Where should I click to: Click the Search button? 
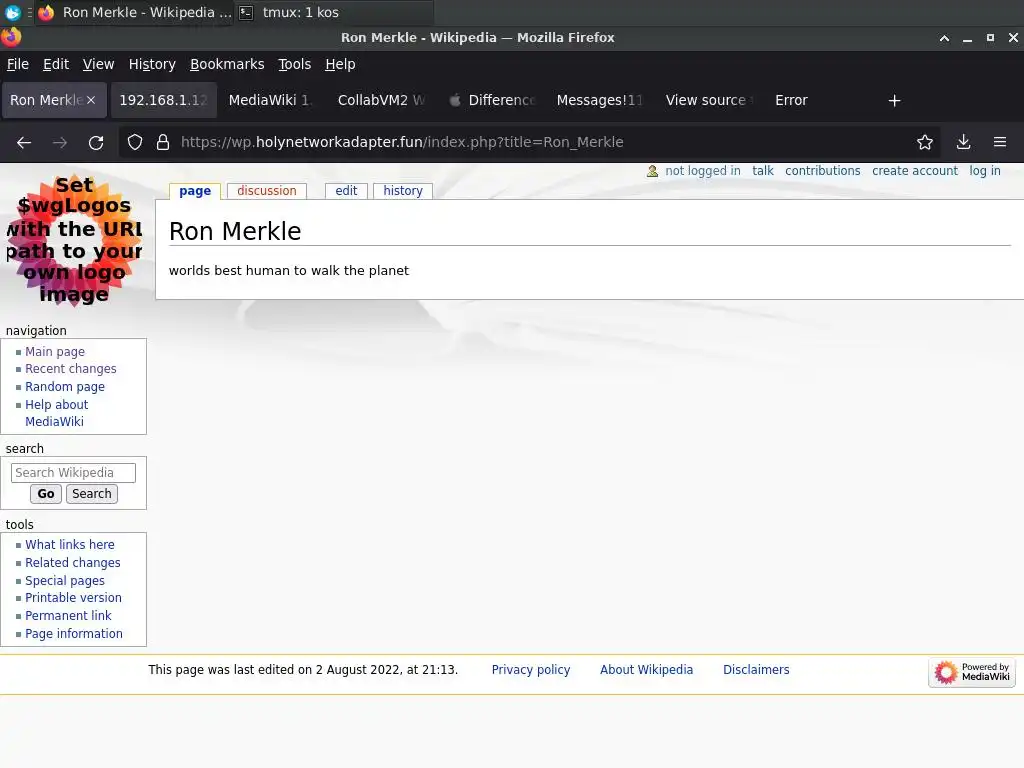tap(92, 494)
